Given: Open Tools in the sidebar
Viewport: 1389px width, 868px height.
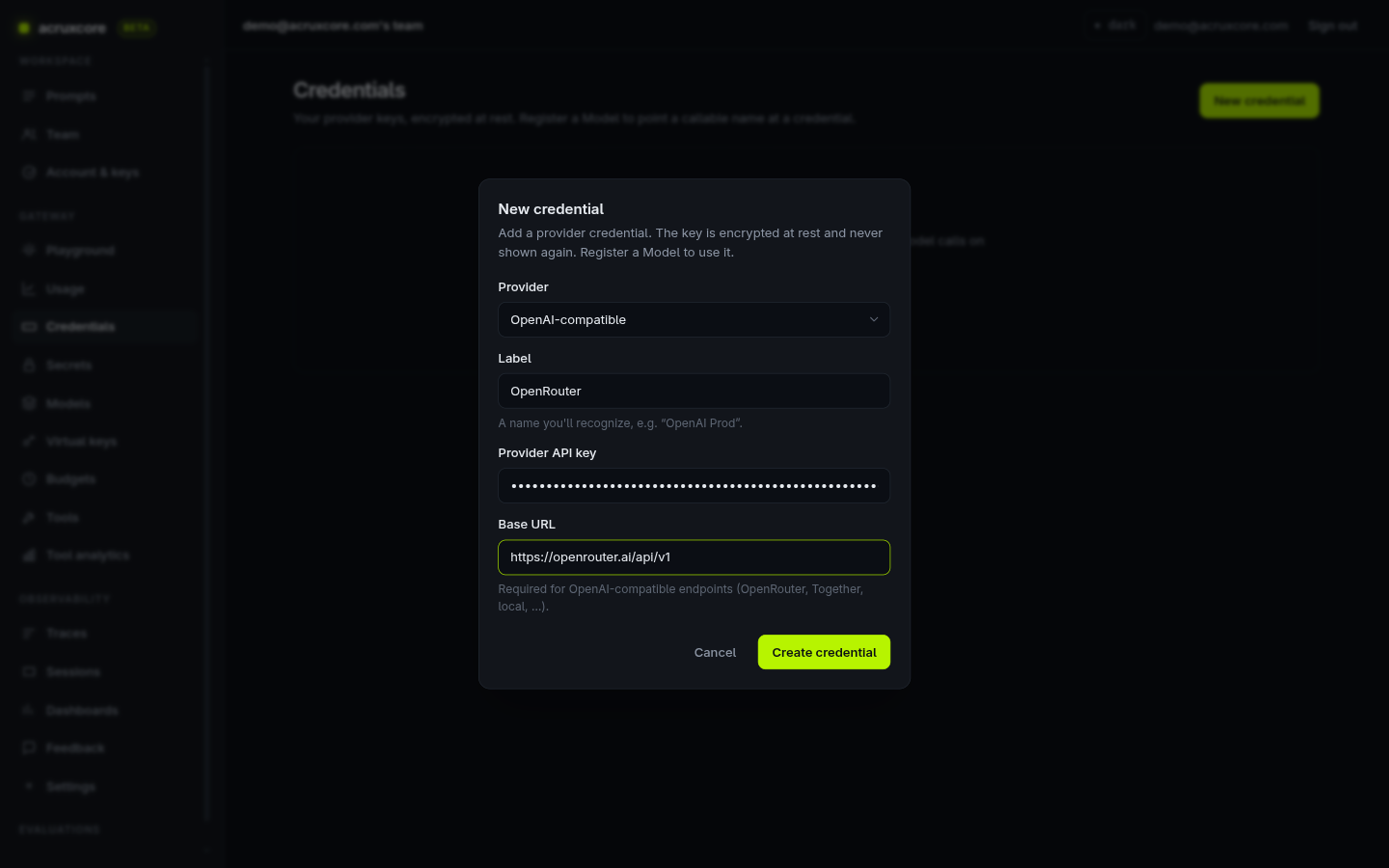Looking at the screenshot, I should pos(106,518).
